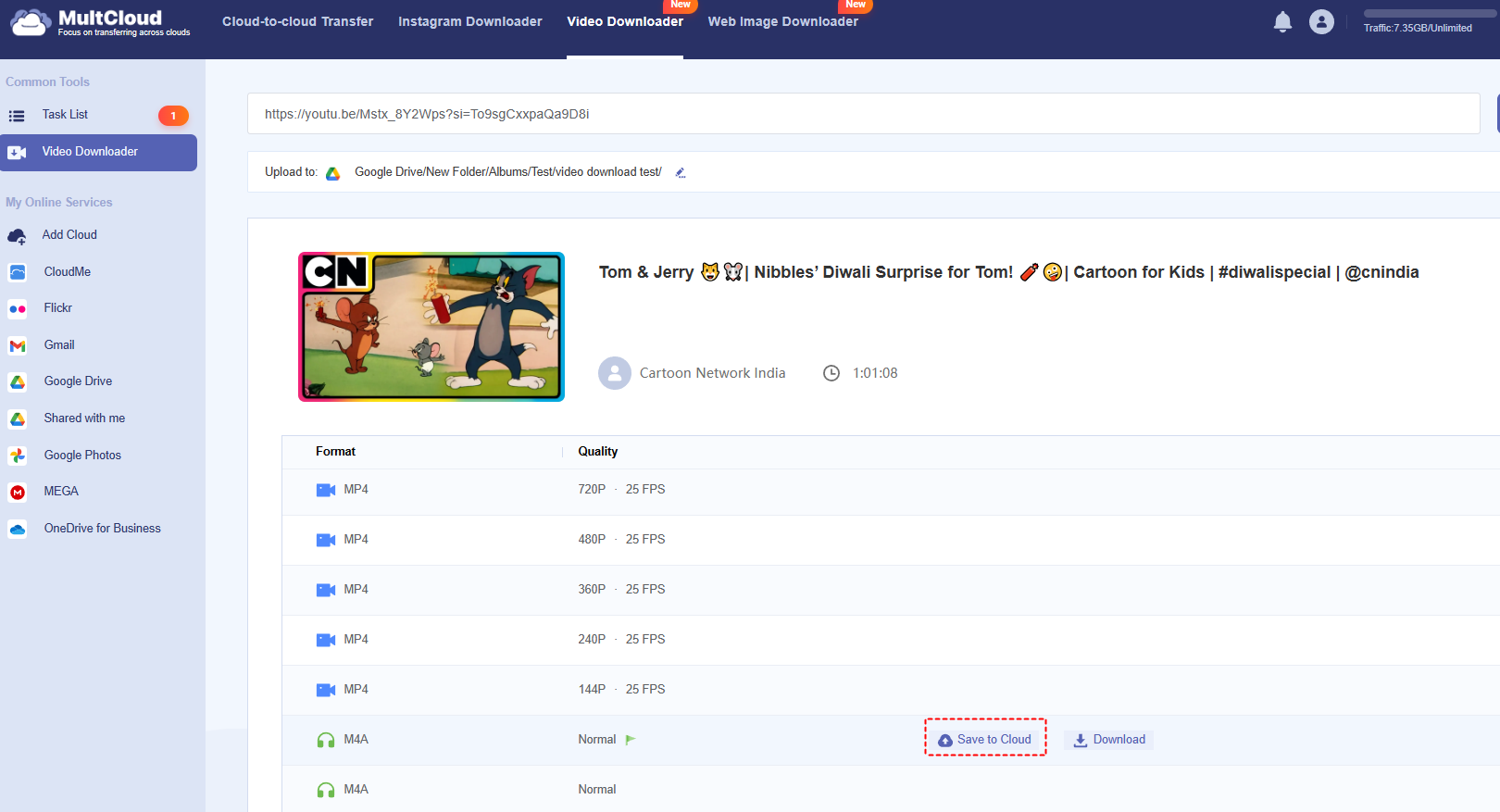Open the notifications bell
The image size is (1500, 812).
(1282, 22)
